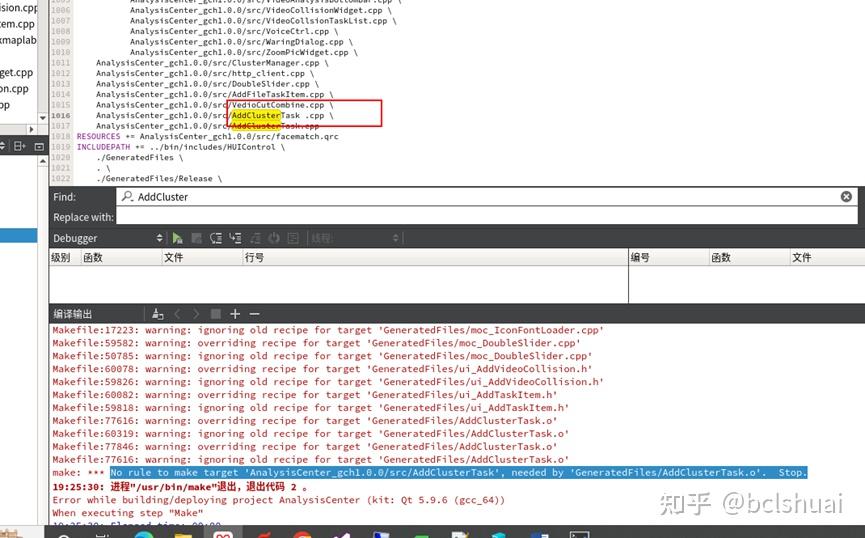This screenshot has height=538, width=865.
Task: Click the http_client.cpp source line
Action: pyautogui.click(x=205, y=73)
